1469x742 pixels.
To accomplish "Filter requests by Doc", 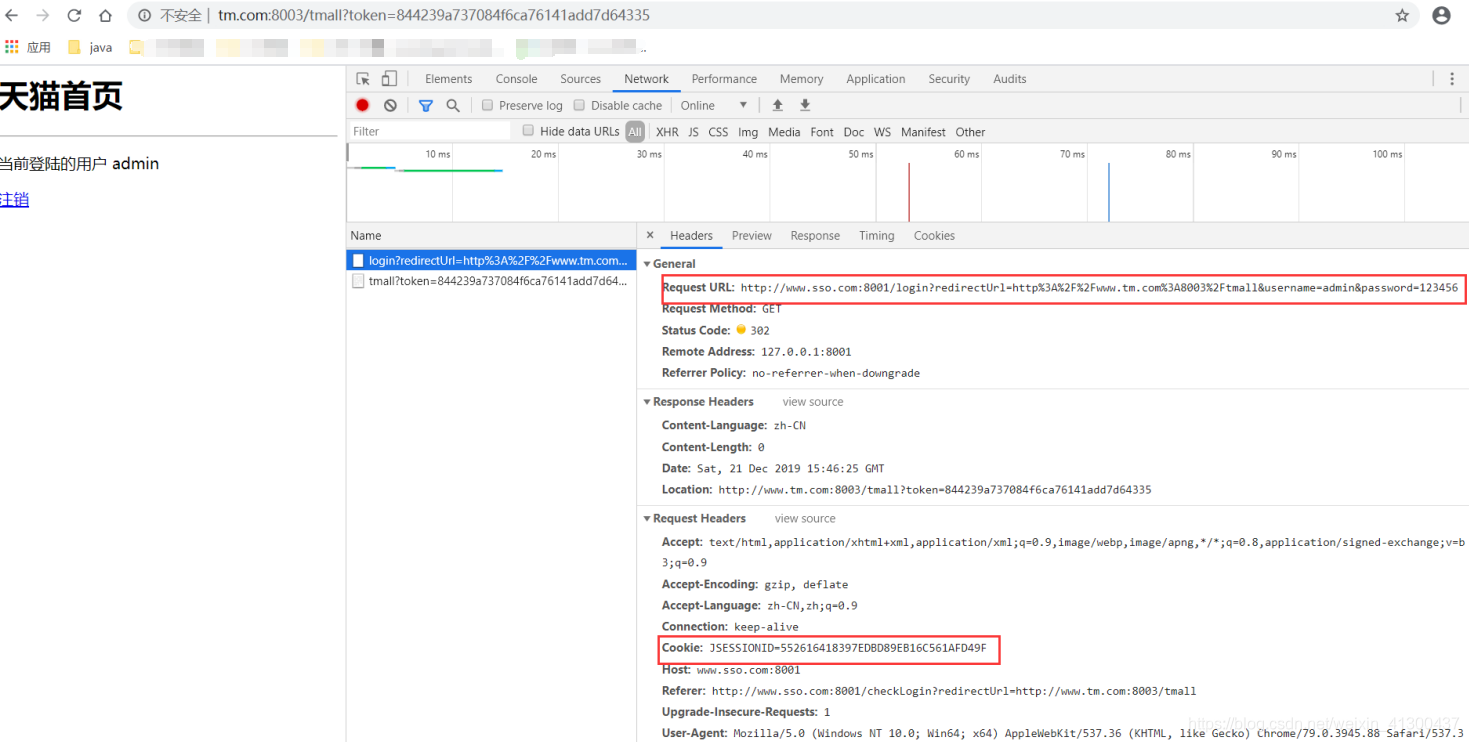I will 853,132.
